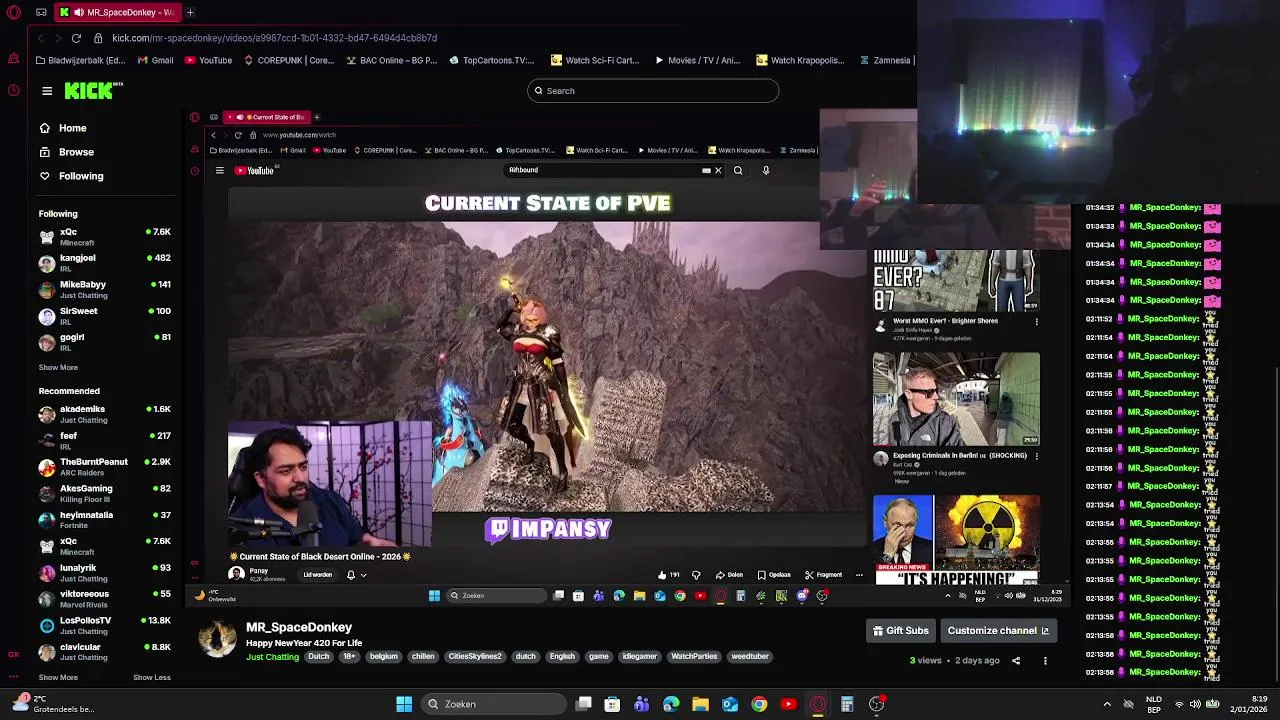The height and width of the screenshot is (720, 1280).
Task: Open akademiks' recommended channel
Action: point(104,414)
